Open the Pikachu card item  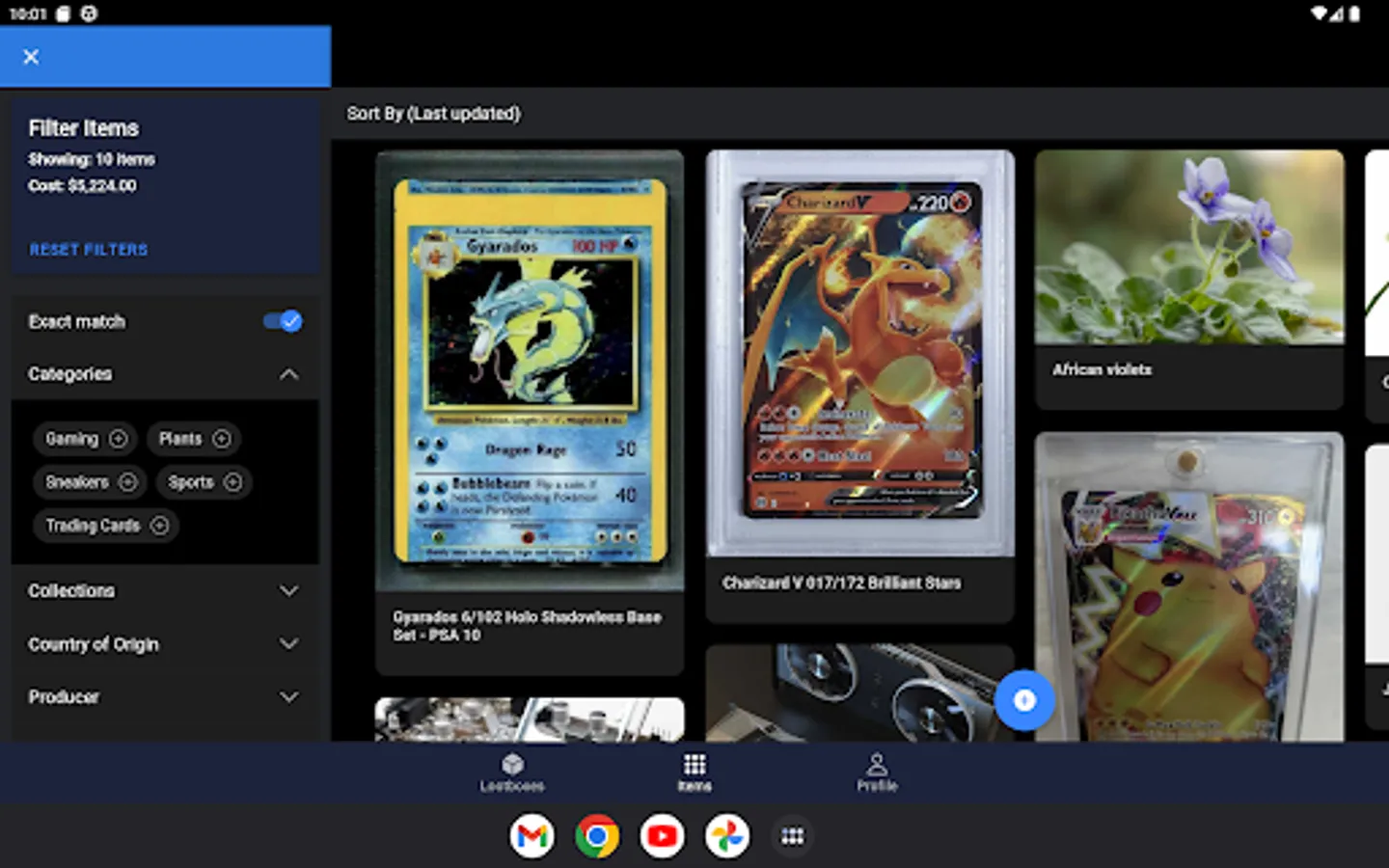click(x=1189, y=586)
